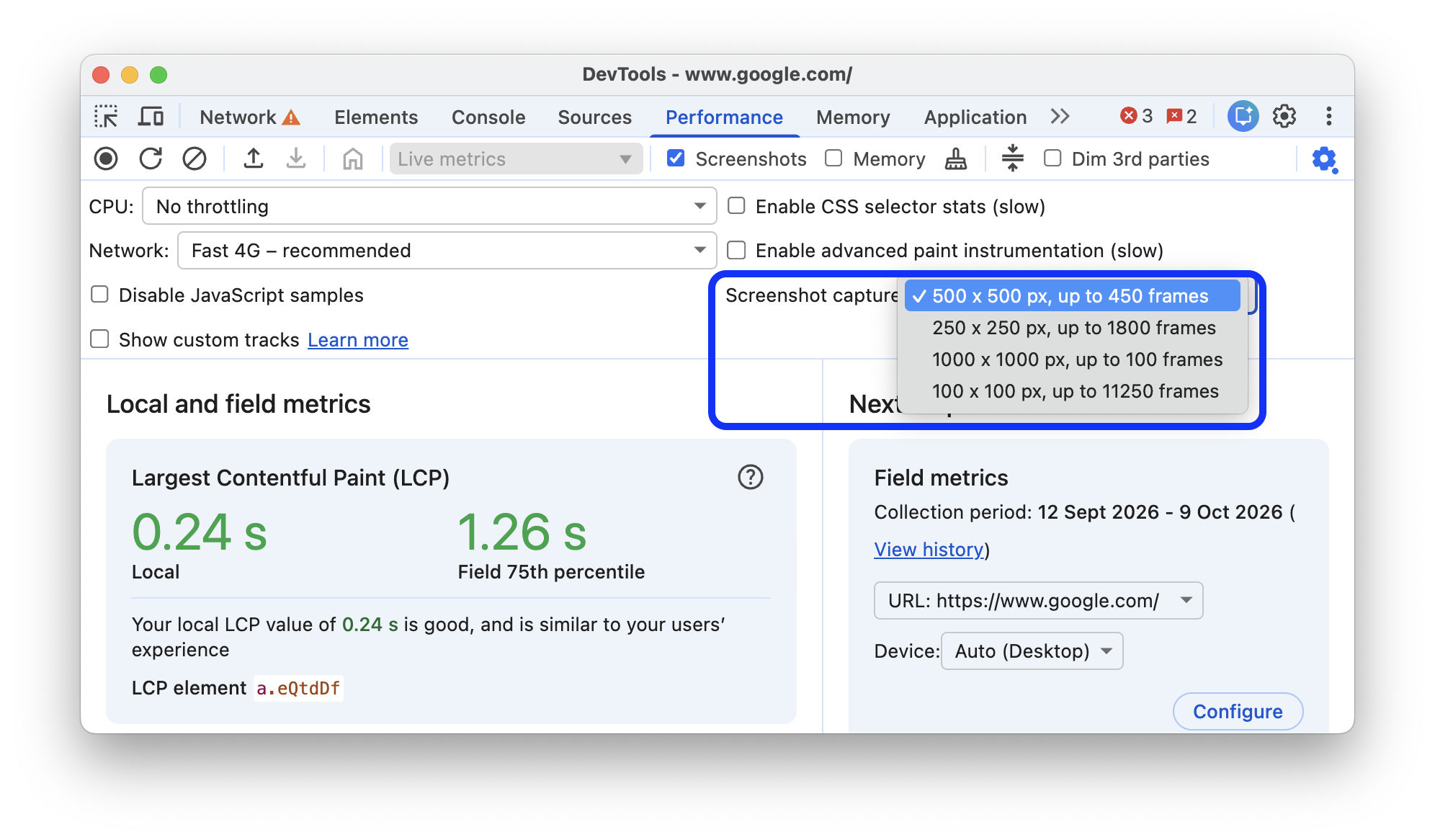Uncheck the Screenshots checkbox
1435x840 pixels.
tap(676, 158)
